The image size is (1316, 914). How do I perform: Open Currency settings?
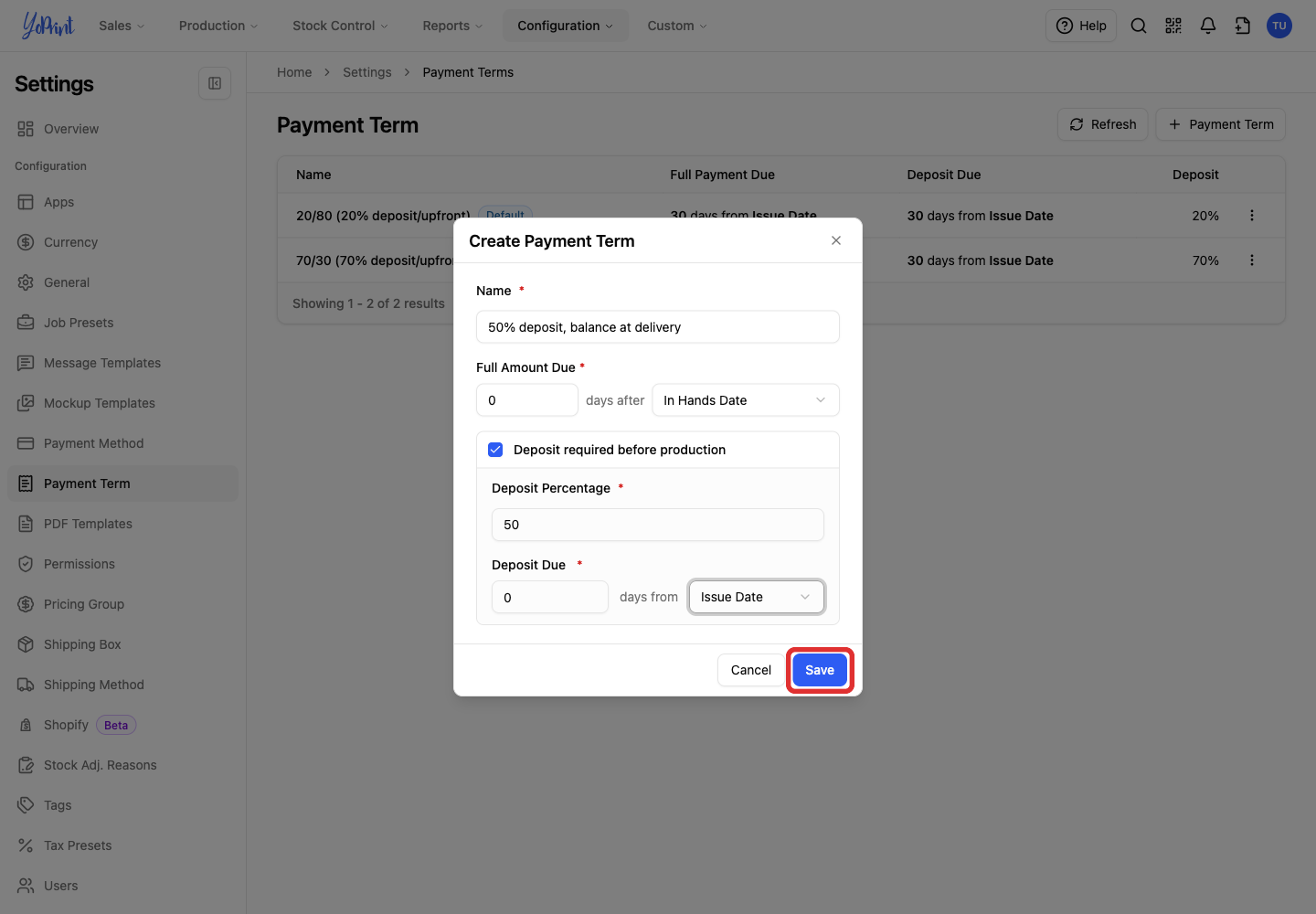click(122, 242)
